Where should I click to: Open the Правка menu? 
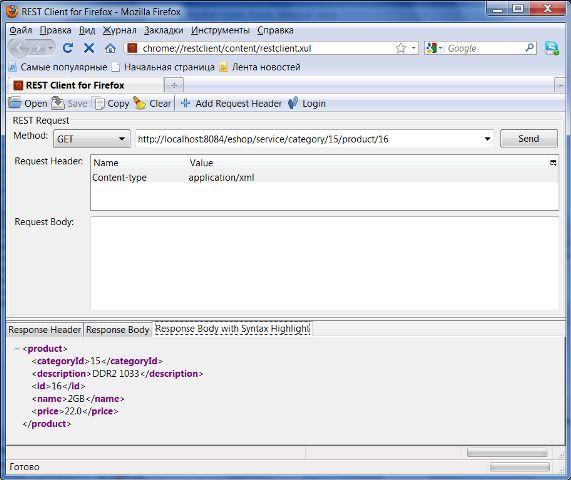click(55, 30)
